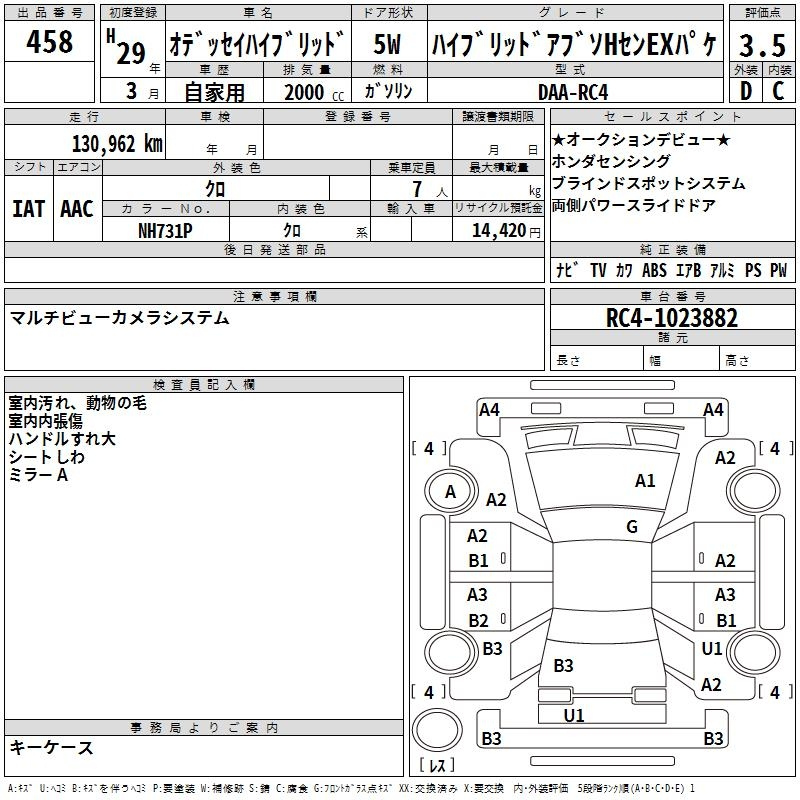Select color number NH731P
The width and height of the screenshot is (800, 800).
click(165, 231)
